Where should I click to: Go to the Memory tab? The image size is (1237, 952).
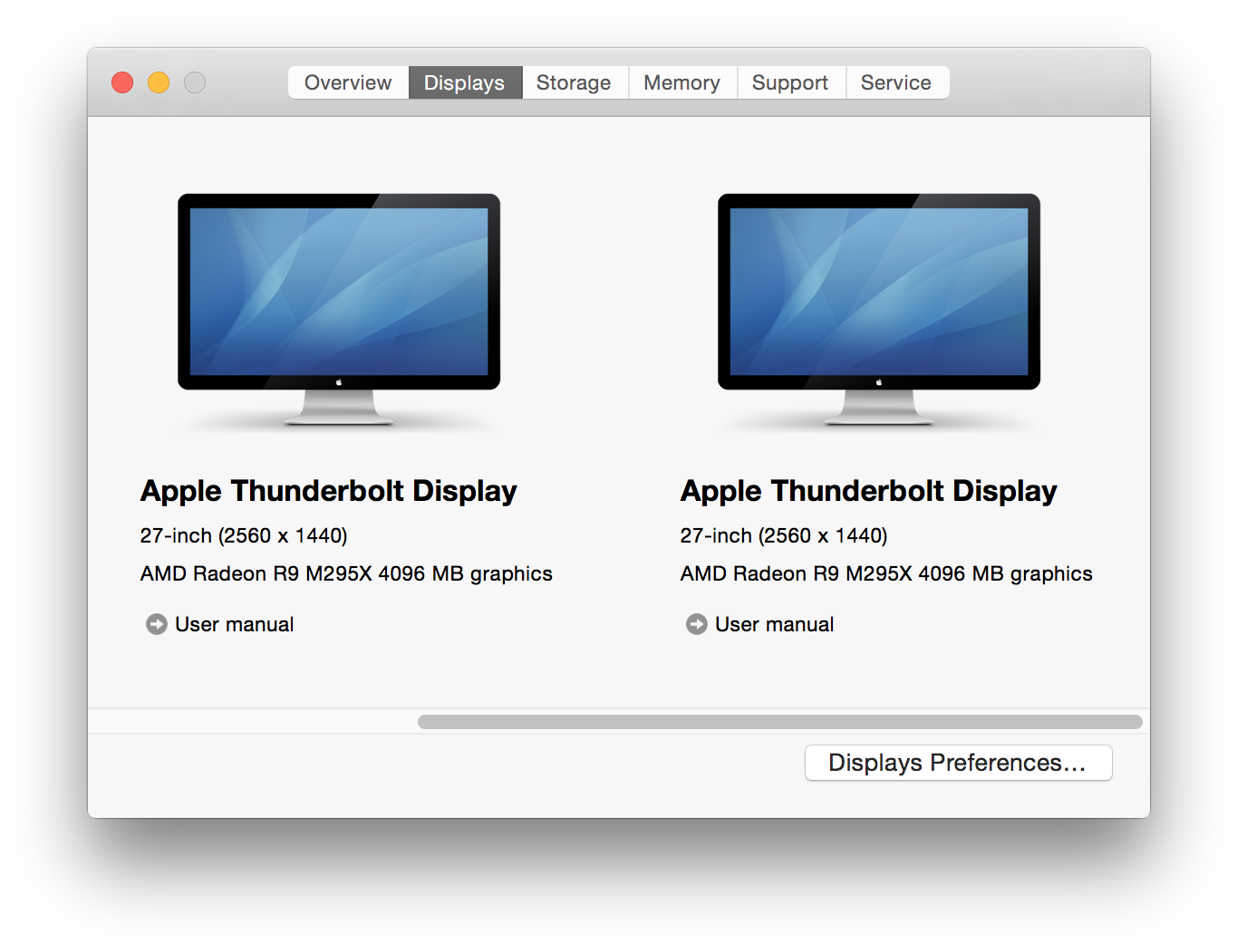(681, 82)
